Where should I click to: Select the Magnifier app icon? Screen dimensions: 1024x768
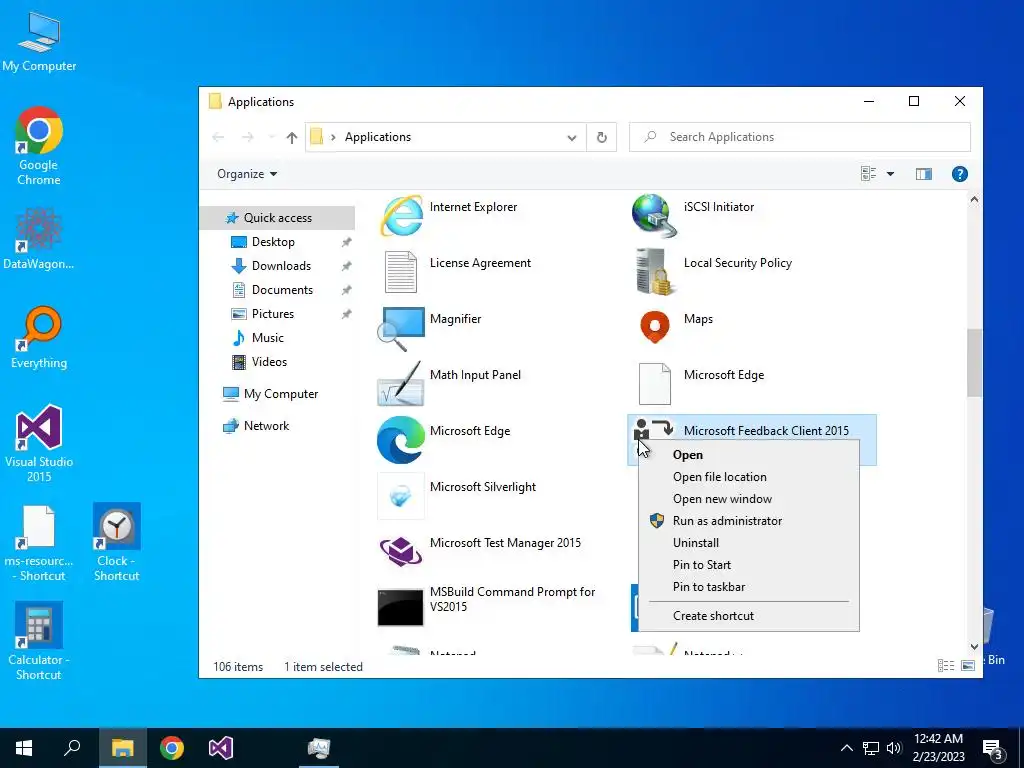pyautogui.click(x=401, y=328)
